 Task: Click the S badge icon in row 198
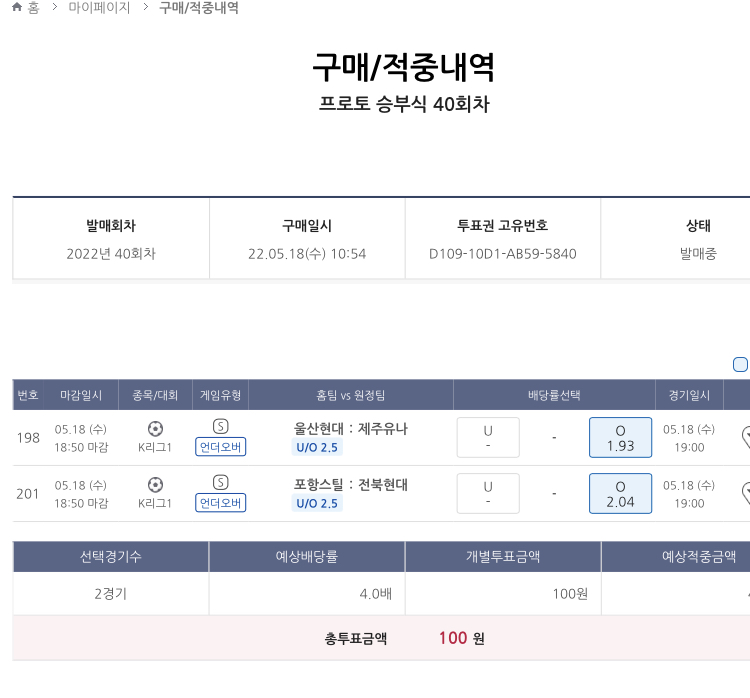[x=221, y=426]
